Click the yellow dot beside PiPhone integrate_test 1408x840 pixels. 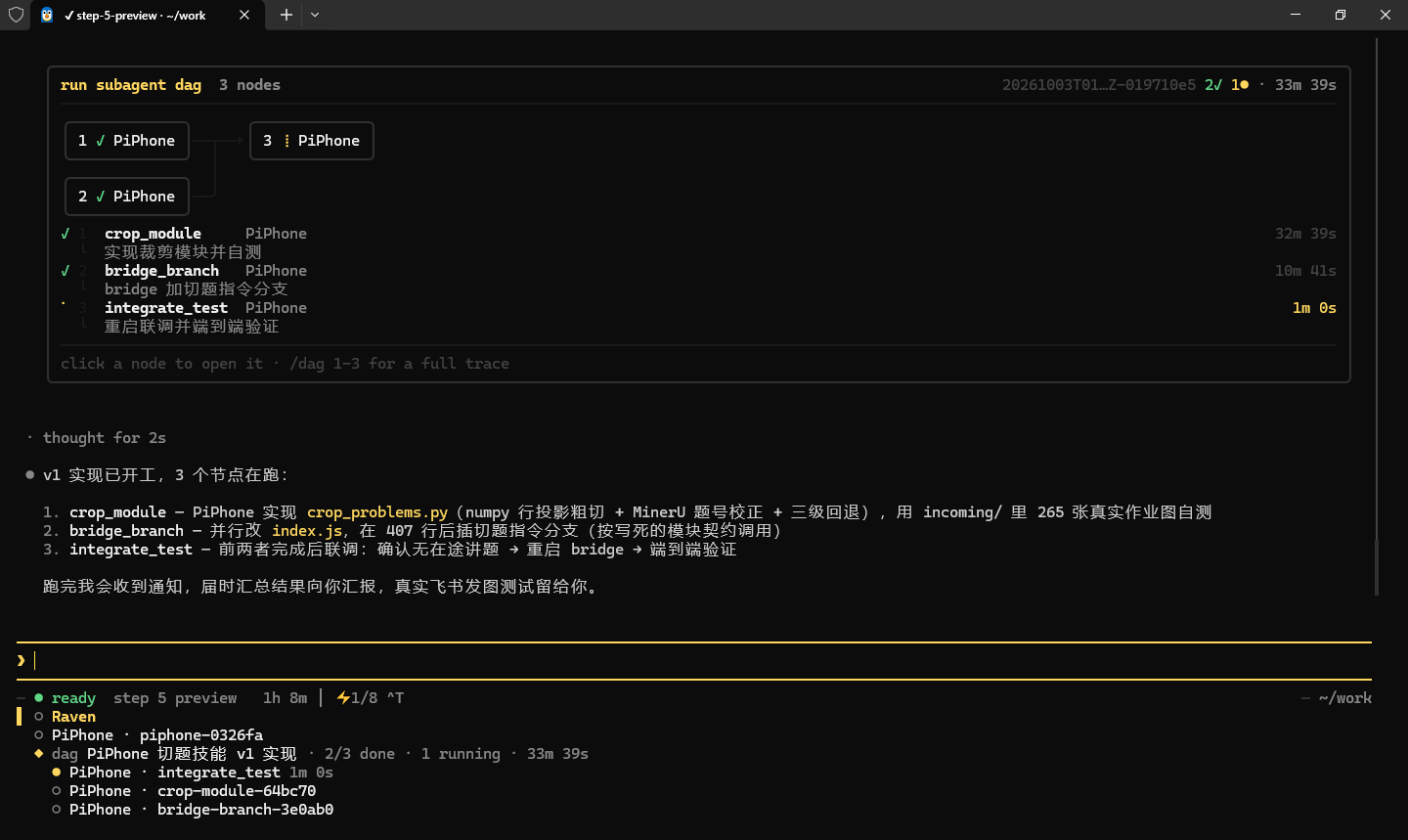[x=57, y=773]
